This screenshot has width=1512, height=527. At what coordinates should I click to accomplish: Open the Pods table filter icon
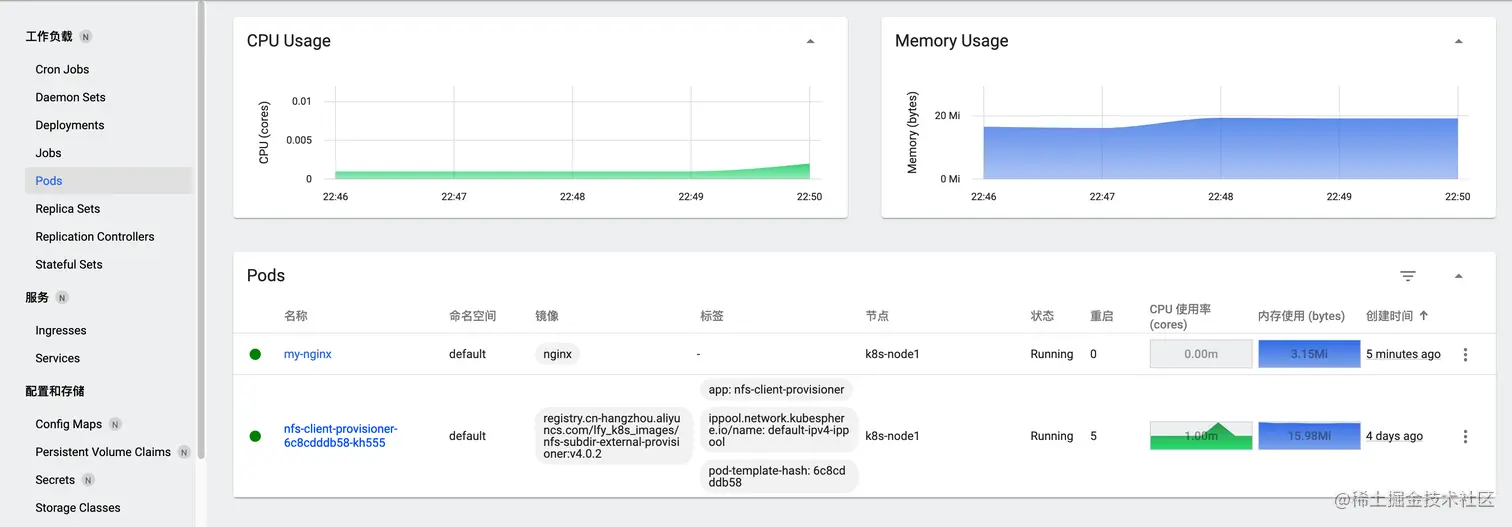click(1408, 276)
